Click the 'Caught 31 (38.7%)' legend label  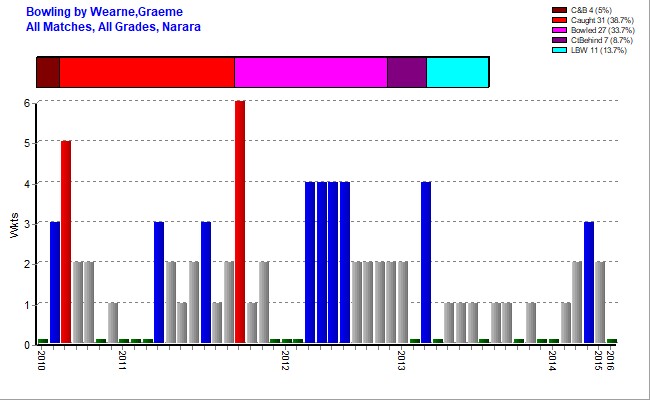pos(602,20)
